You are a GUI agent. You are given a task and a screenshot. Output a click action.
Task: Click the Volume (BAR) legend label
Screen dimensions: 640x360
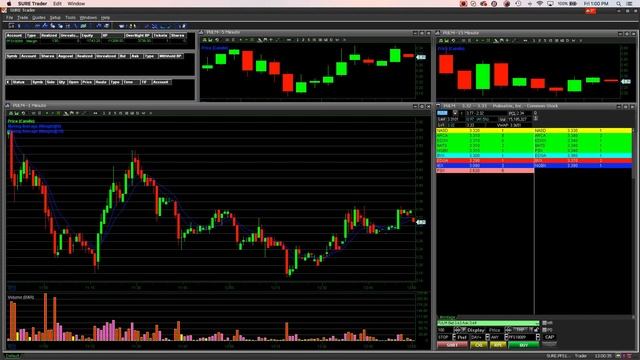click(21, 298)
